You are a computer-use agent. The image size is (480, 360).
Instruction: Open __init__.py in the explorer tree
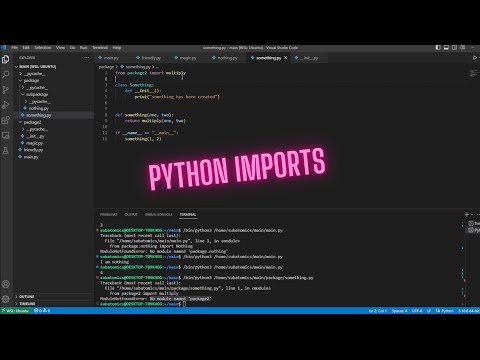[x=54, y=136]
